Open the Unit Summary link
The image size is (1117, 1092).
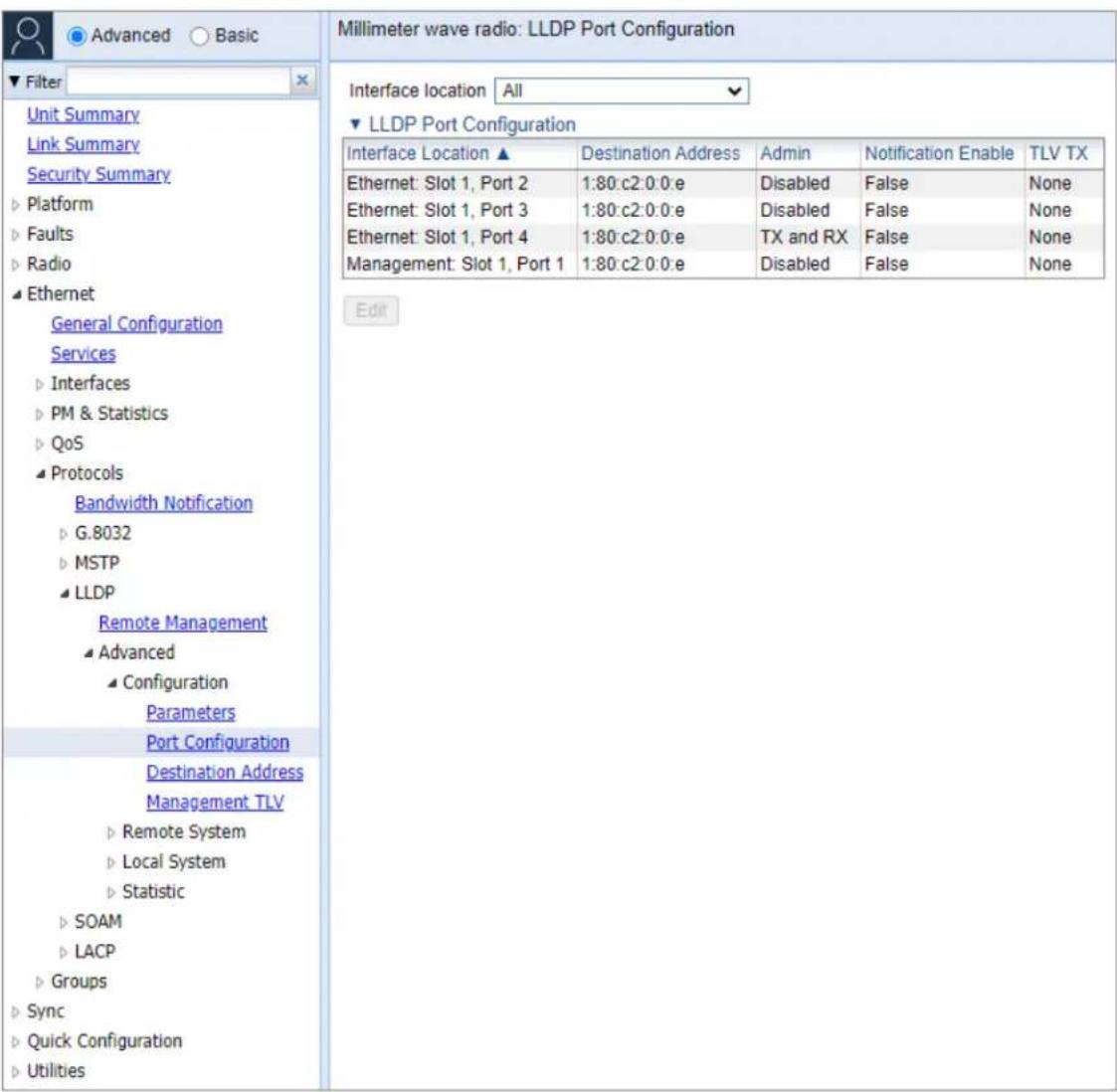(84, 114)
